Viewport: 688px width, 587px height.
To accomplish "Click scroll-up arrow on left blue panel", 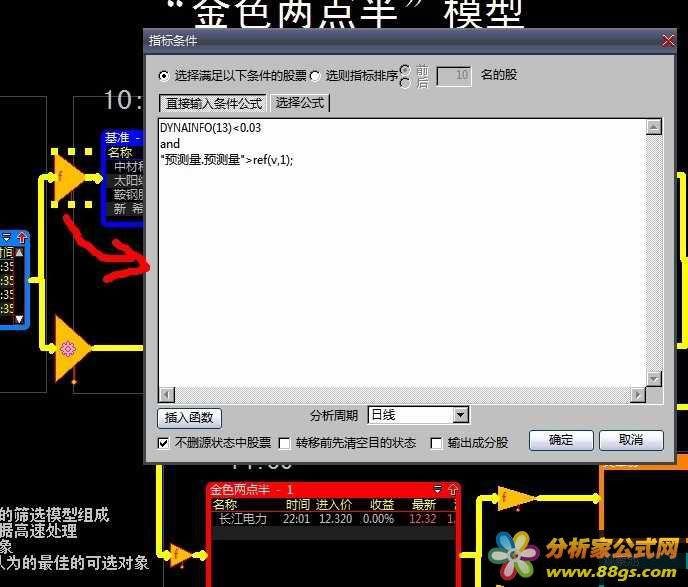I will pyautogui.click(x=19, y=252).
